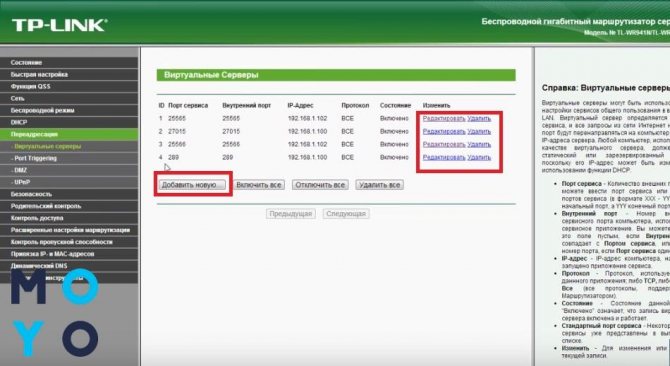The image size is (670, 366).
Task: Edit entry ID 1 via Редактировать
Action: point(444,118)
